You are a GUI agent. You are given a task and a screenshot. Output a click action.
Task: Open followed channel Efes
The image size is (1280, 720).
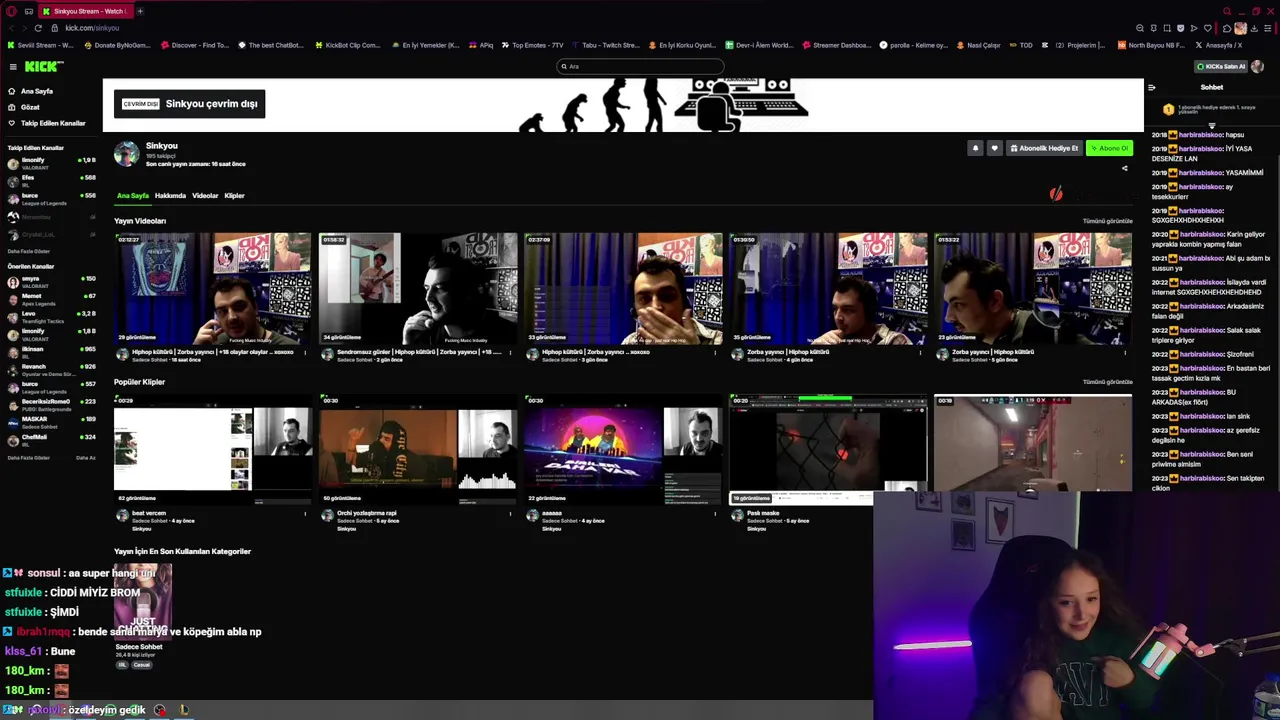coord(50,179)
